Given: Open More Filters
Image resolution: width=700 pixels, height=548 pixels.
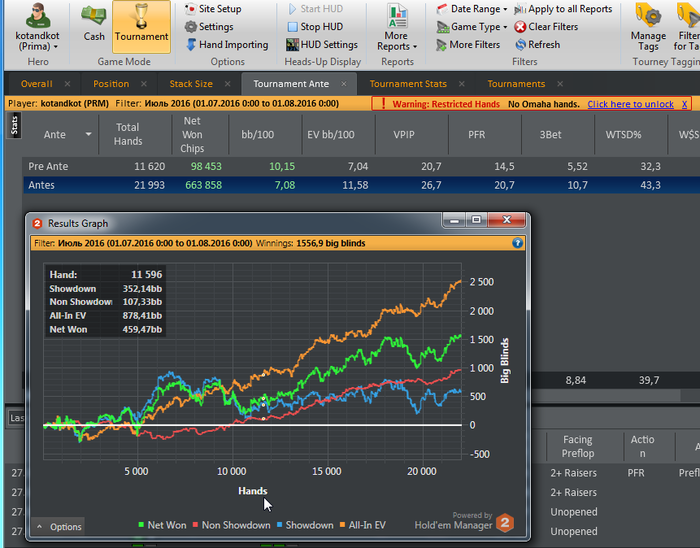Looking at the screenshot, I should [468, 45].
